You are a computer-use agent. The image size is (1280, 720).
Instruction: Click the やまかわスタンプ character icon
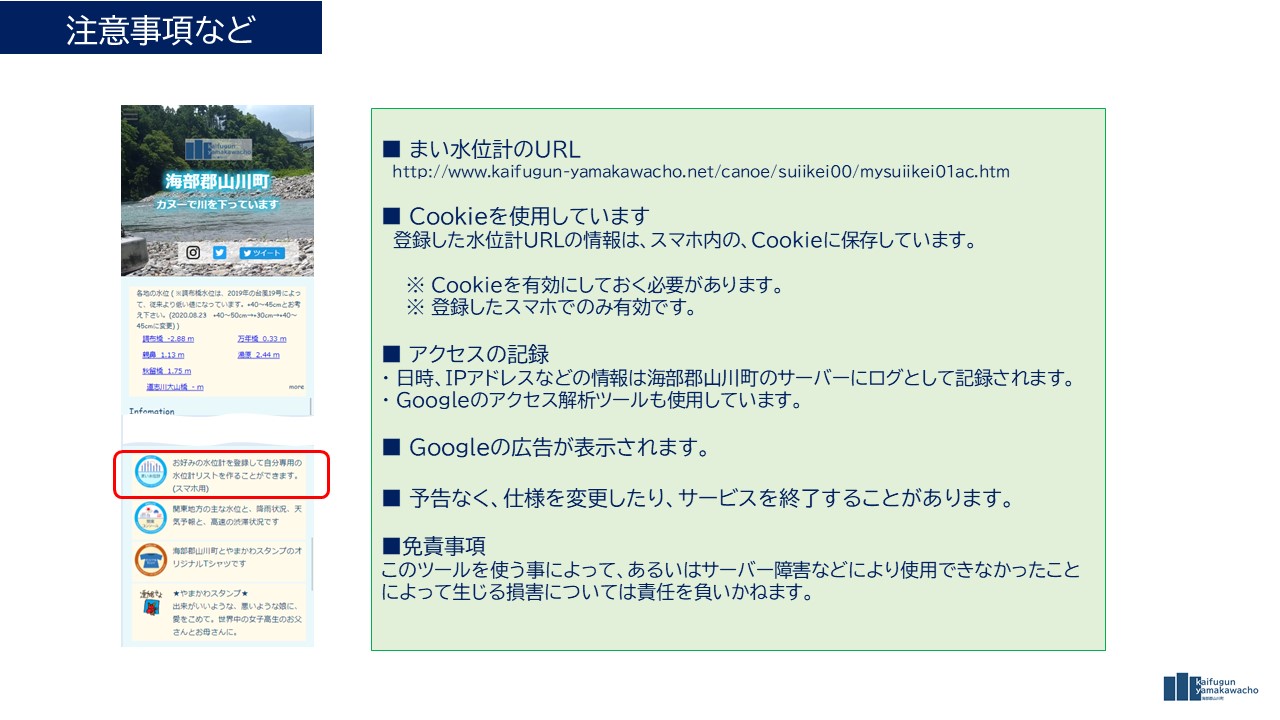click(150, 605)
